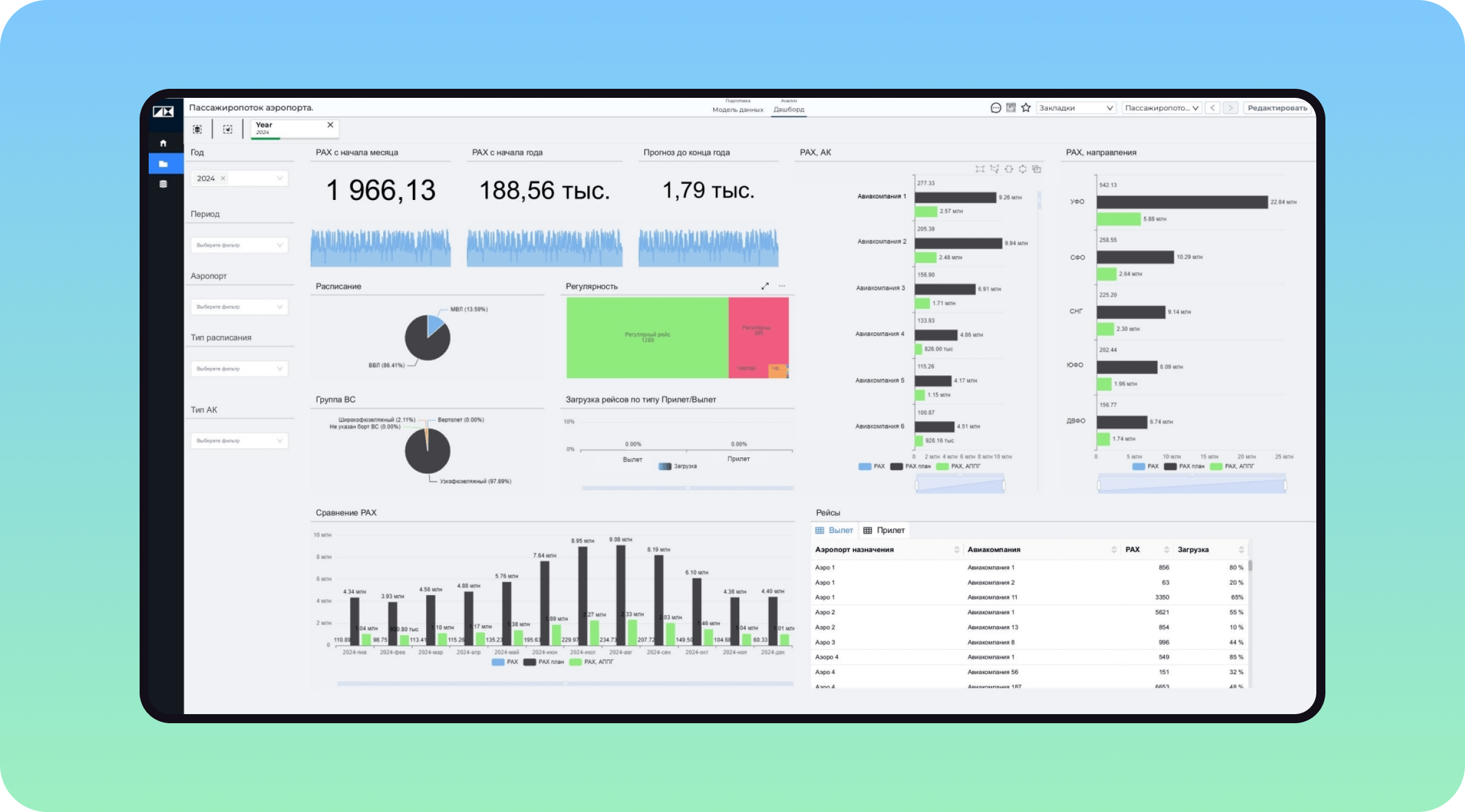Click the Редактировать button
The width and height of the screenshot is (1465, 812).
[1277, 108]
